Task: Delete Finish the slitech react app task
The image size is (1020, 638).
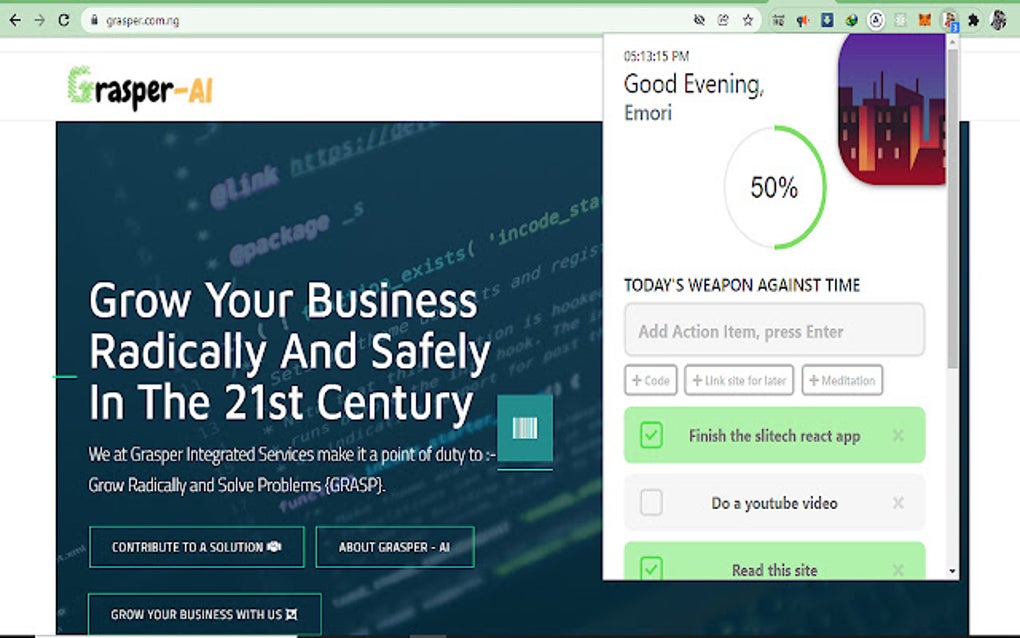Action: point(898,435)
